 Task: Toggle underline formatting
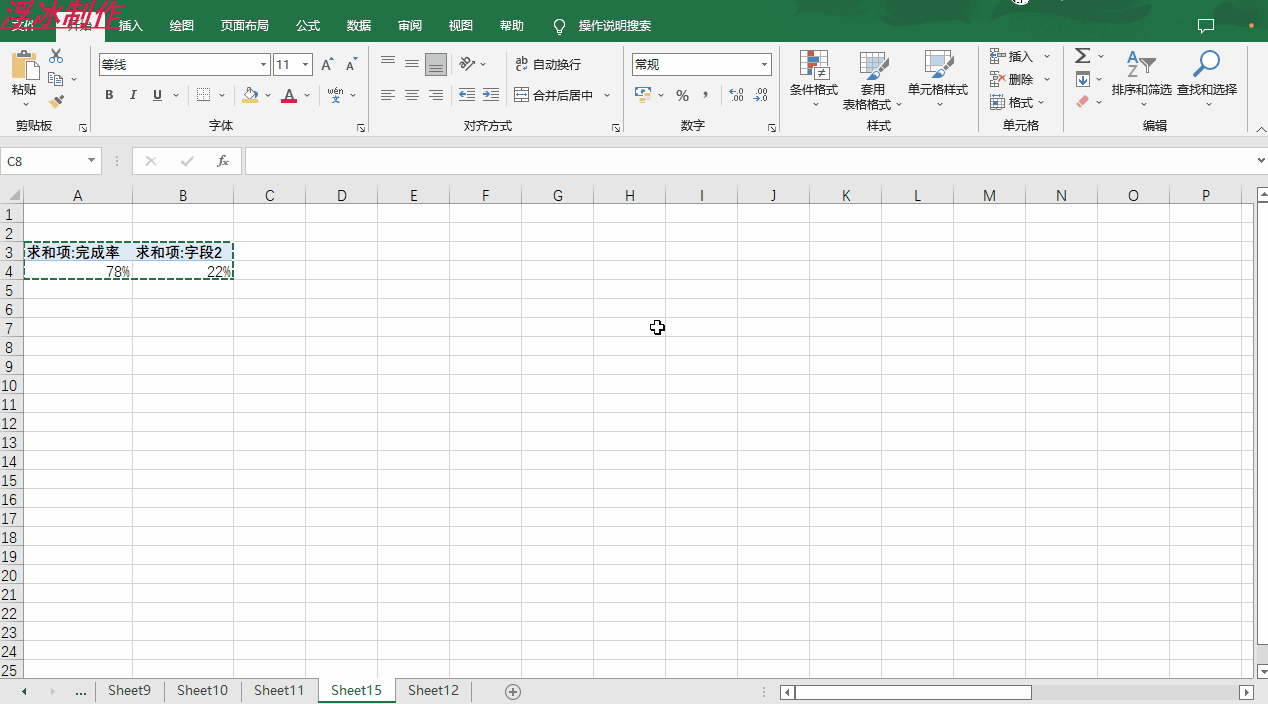[157, 95]
